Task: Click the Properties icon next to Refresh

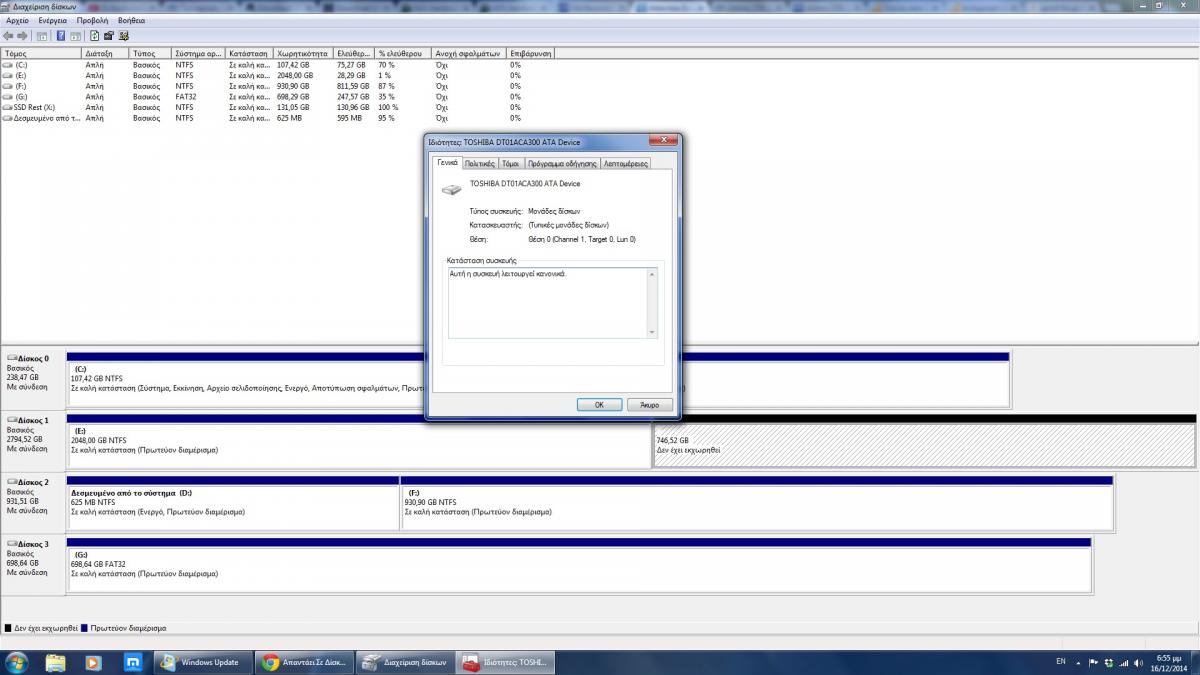Action: pyautogui.click(x=108, y=36)
